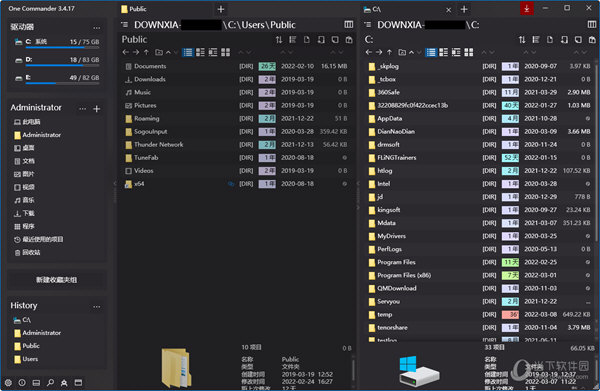Screen dimensions: 600x391
Task: Open search magnifier in bottom bar
Action: (50, 382)
